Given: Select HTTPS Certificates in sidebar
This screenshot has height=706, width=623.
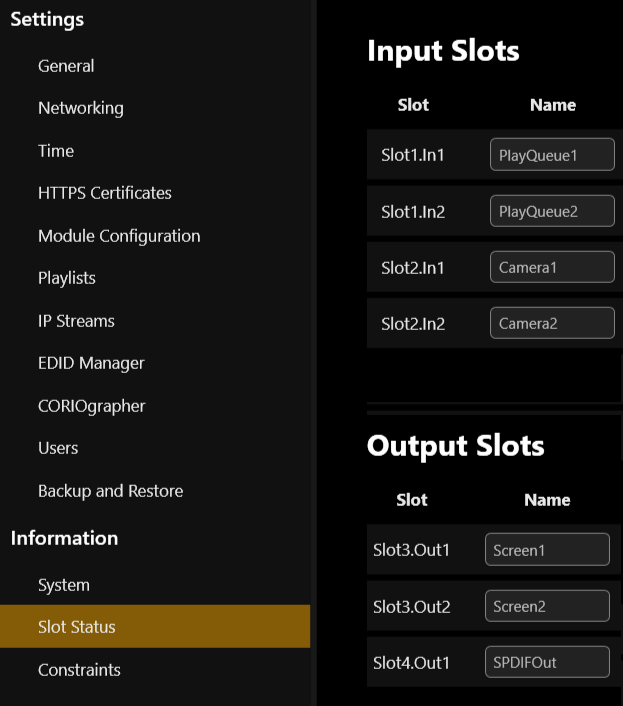Looking at the screenshot, I should [105, 193].
